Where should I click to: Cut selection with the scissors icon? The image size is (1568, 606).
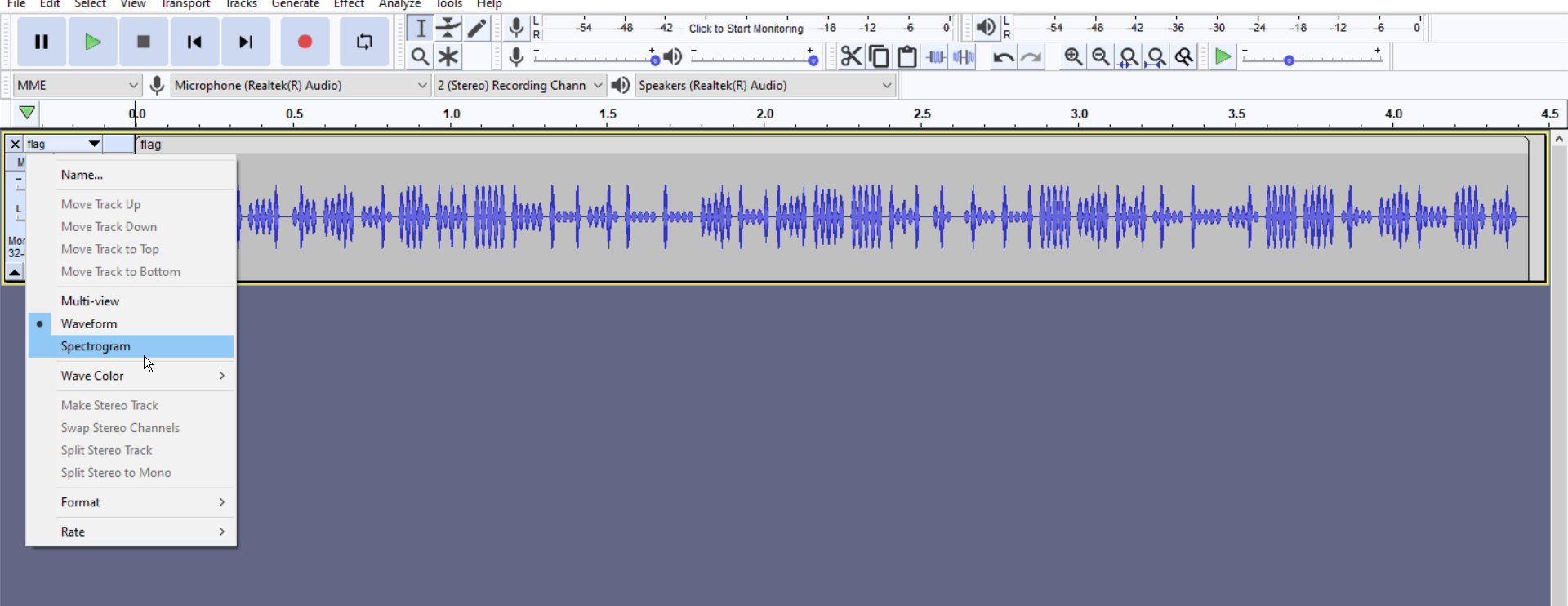point(851,56)
